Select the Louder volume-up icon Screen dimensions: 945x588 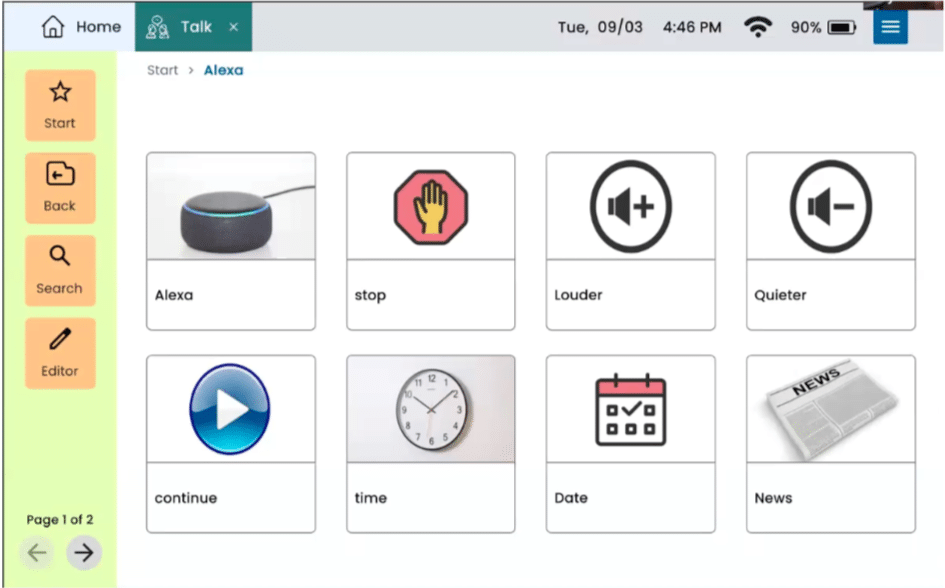pos(630,207)
